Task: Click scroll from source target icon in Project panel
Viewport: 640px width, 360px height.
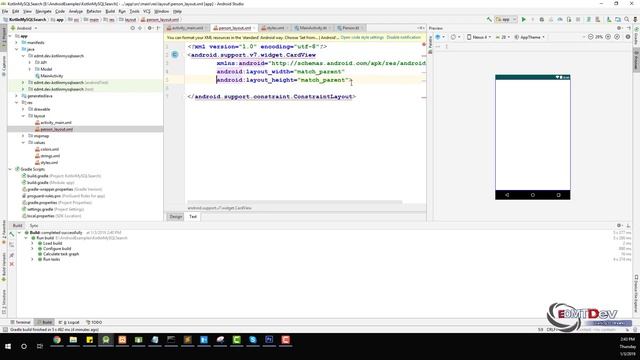Action: point(132,28)
